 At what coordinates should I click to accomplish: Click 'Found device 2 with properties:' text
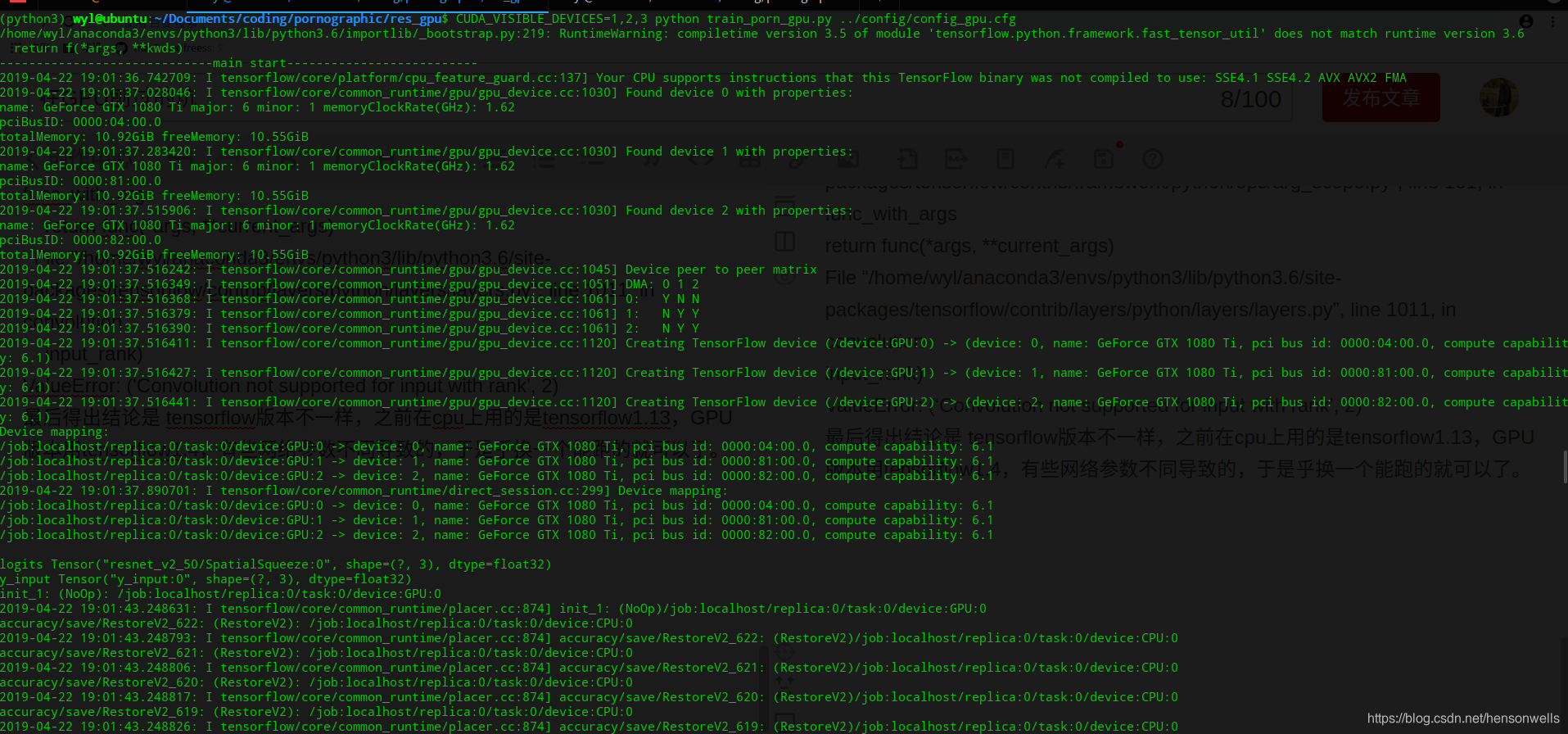pos(739,211)
